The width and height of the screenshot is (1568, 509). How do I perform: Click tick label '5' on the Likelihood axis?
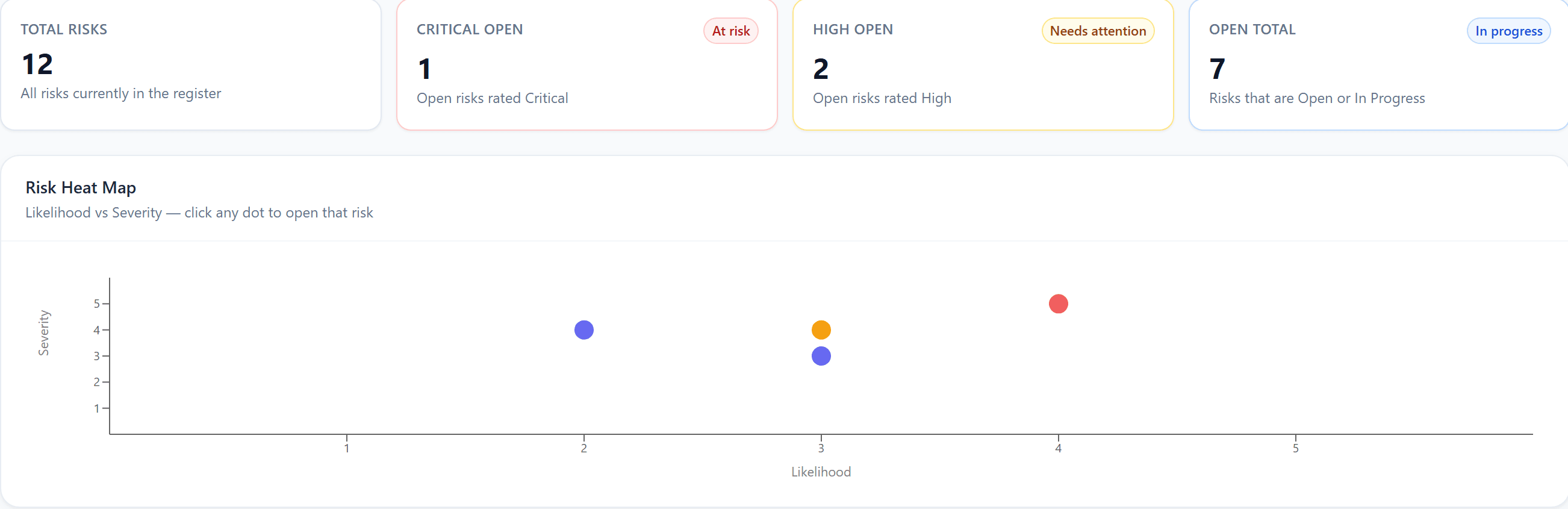click(1295, 449)
